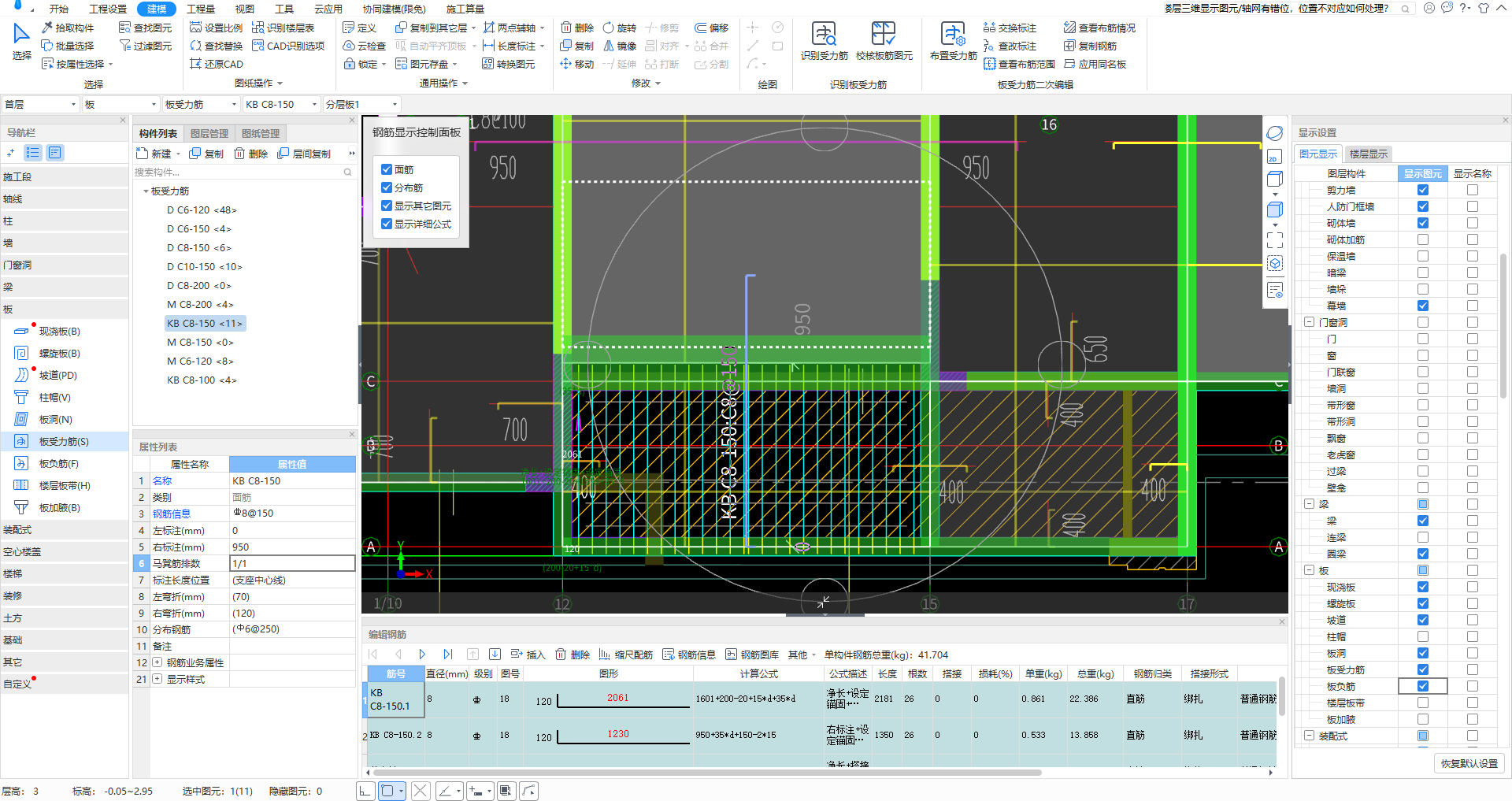Switch to 图层管理 tab

pos(209,133)
